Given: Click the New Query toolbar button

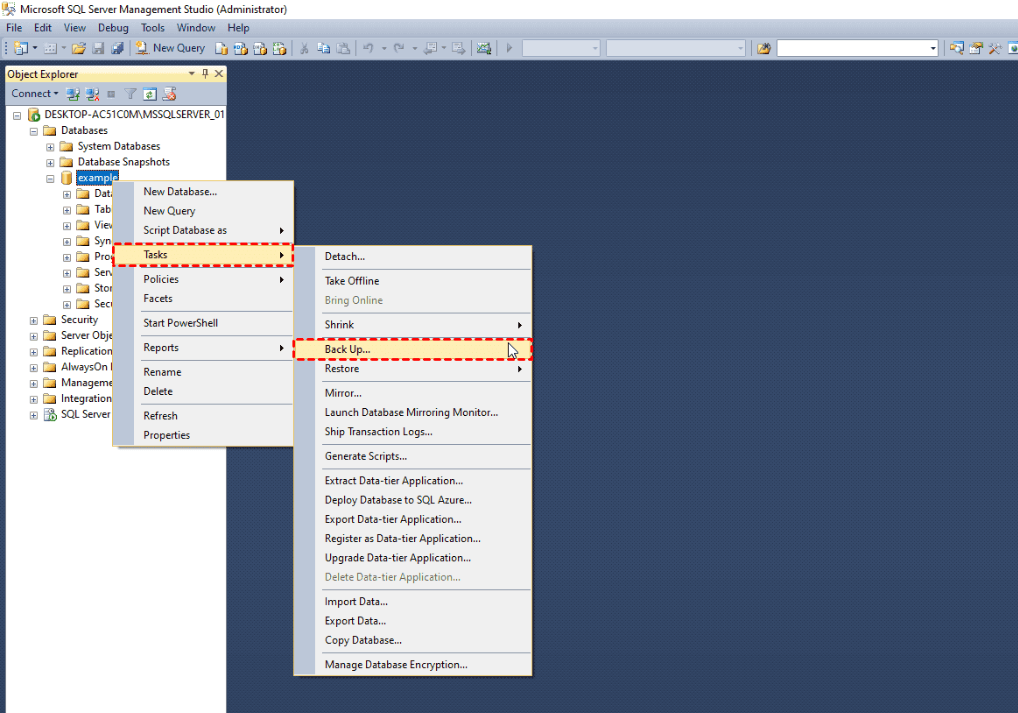Looking at the screenshot, I should coord(171,48).
